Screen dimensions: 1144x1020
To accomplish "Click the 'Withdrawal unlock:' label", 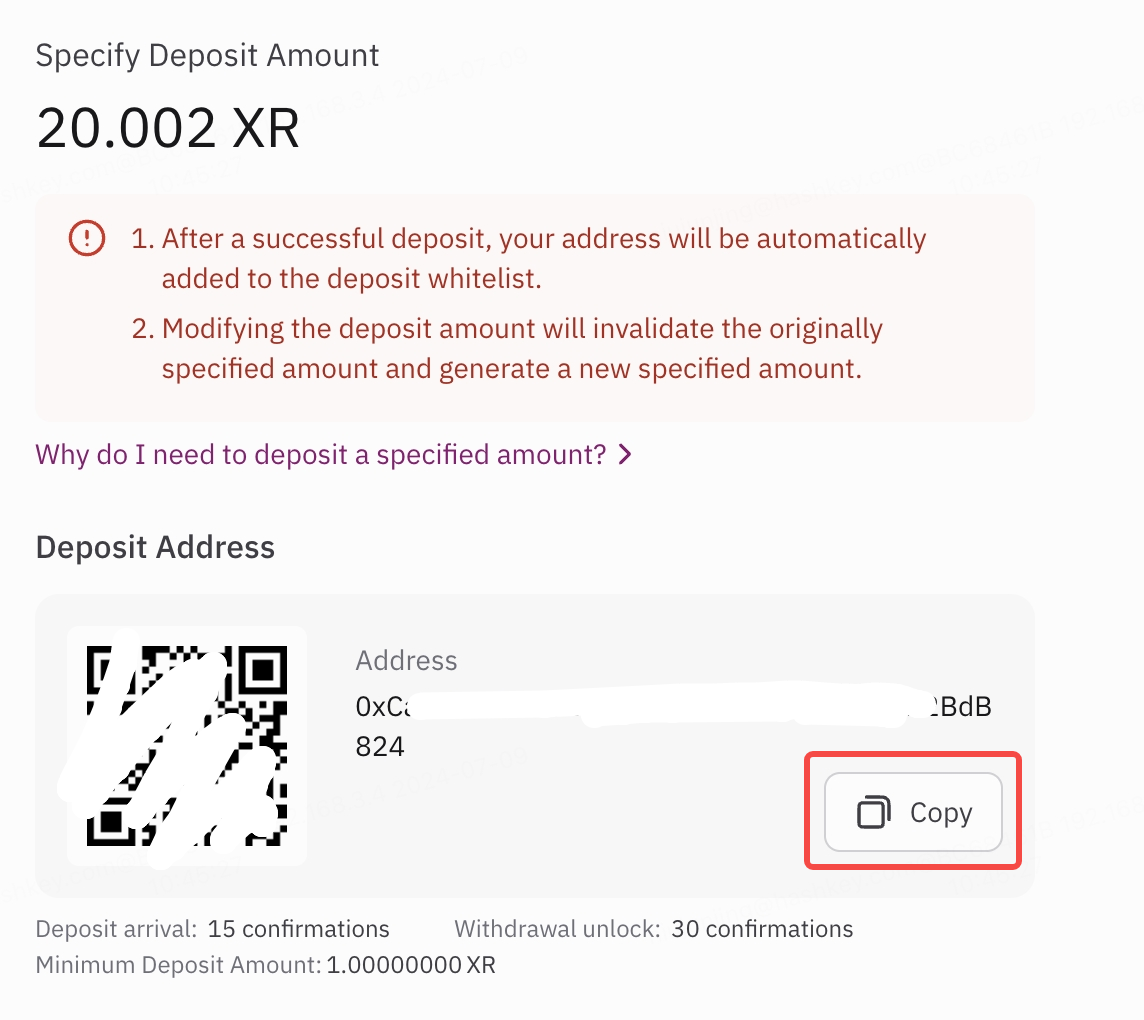I will pyautogui.click(x=557, y=929).
